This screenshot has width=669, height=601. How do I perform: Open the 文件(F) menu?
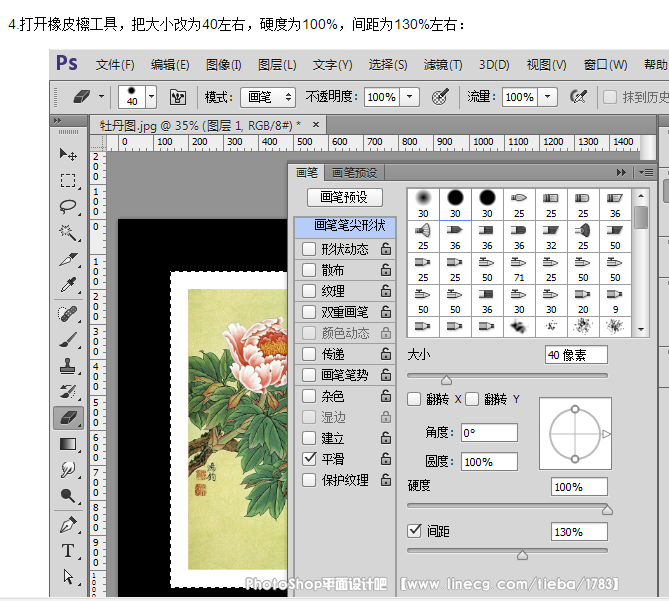115,64
